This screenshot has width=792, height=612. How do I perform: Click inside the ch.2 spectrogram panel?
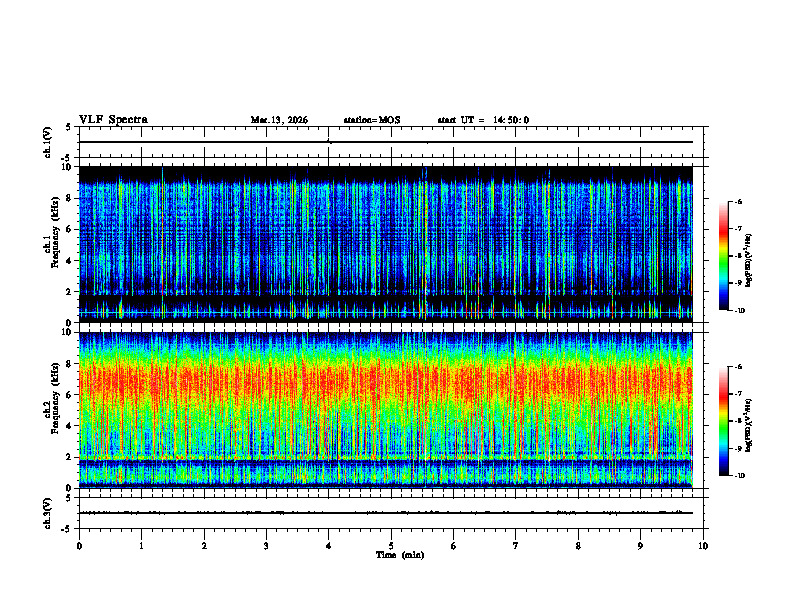tap(386, 410)
